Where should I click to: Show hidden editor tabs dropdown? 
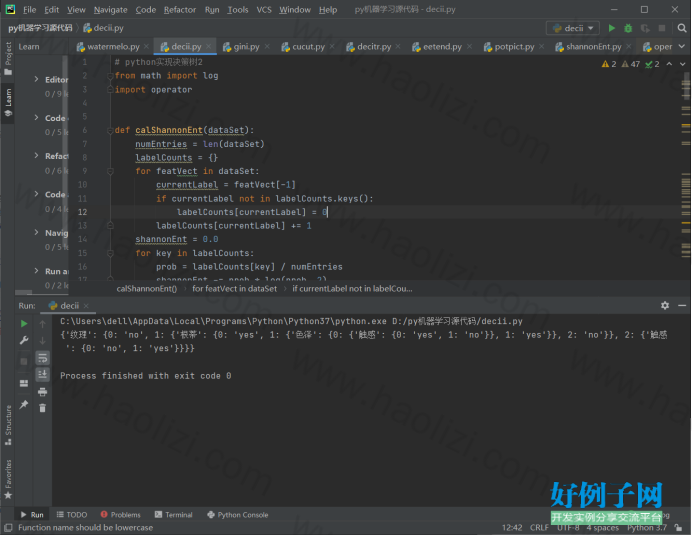pyautogui.click(x=682, y=46)
